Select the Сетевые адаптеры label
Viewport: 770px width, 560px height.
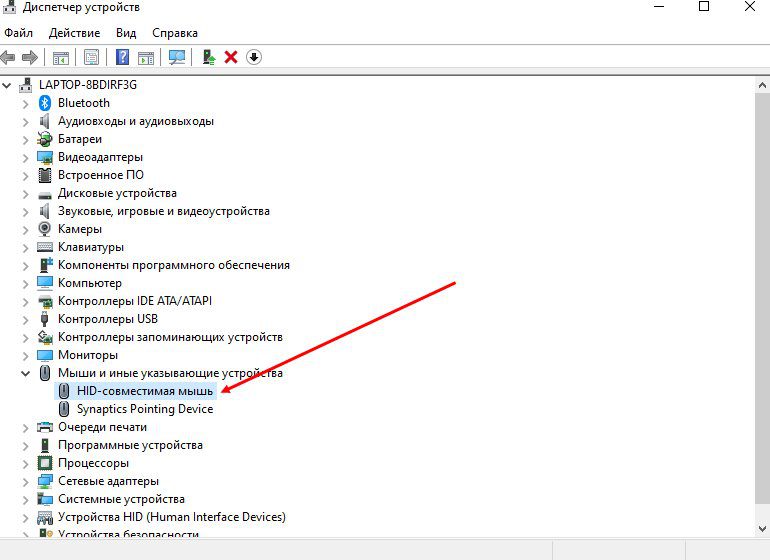tap(108, 481)
